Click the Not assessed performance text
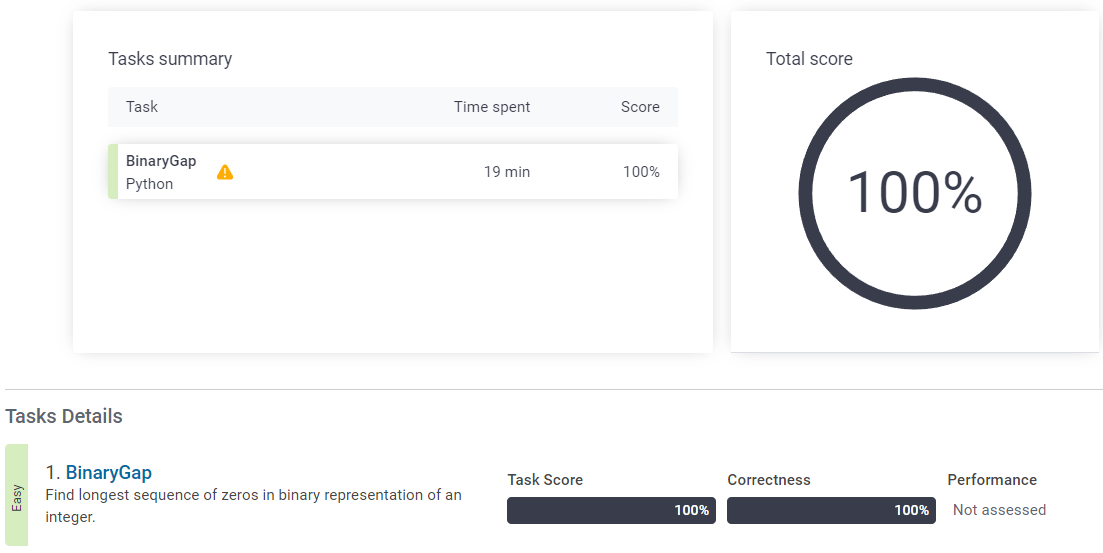1103x553 pixels. point(999,510)
